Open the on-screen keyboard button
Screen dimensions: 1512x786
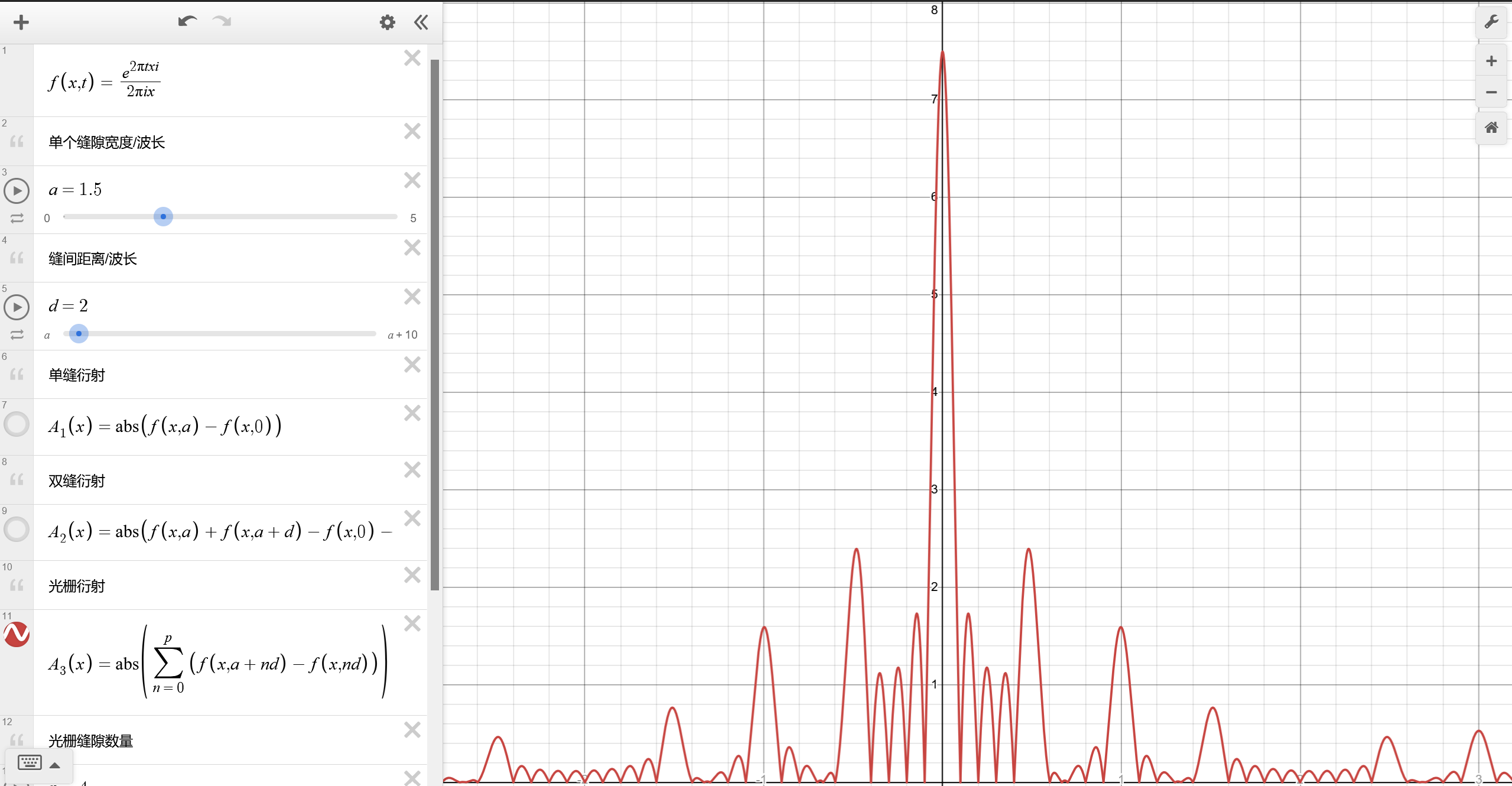point(30,762)
